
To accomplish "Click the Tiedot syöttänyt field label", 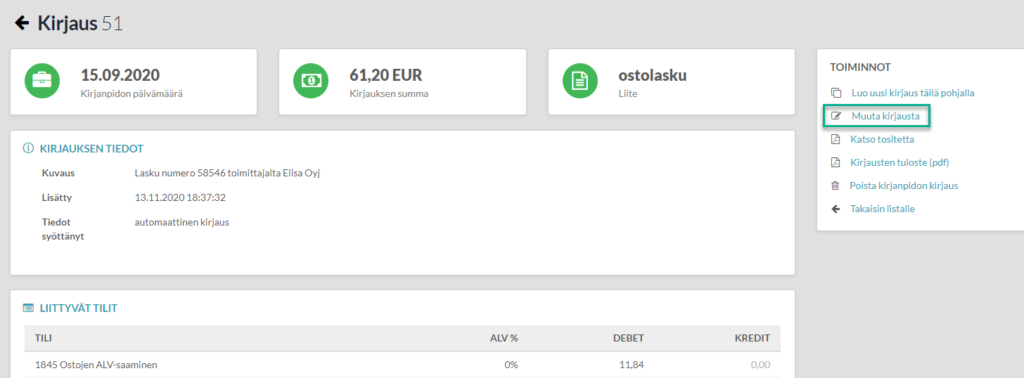I will tap(63, 229).
